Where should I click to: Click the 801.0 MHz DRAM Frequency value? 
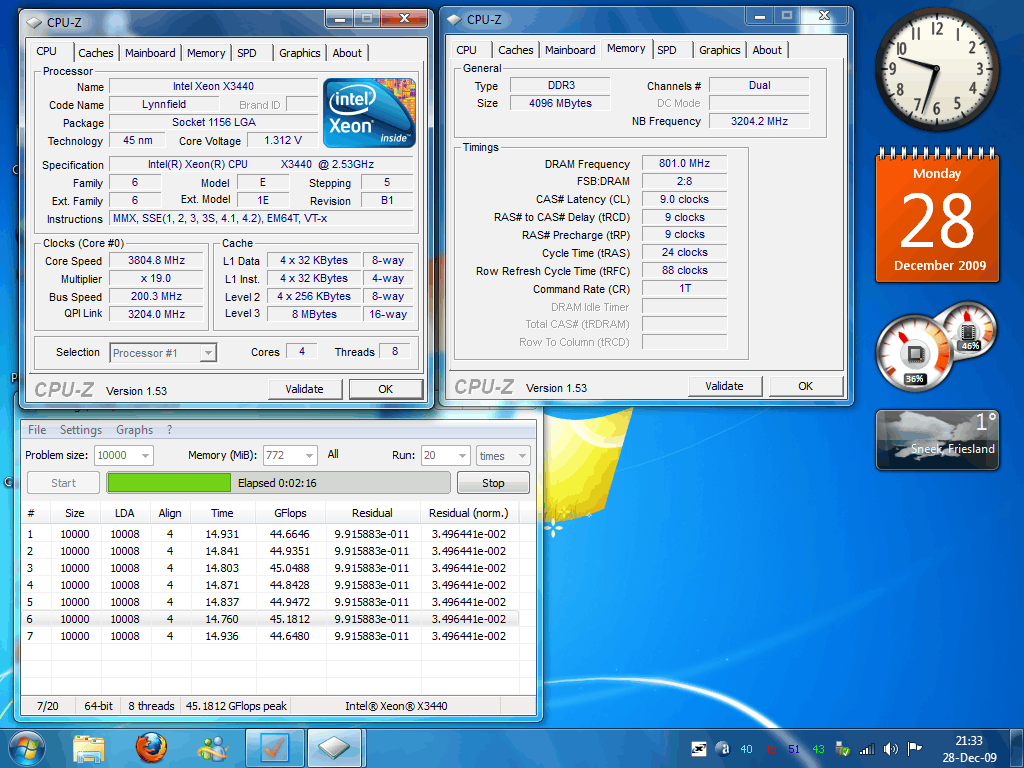click(684, 163)
